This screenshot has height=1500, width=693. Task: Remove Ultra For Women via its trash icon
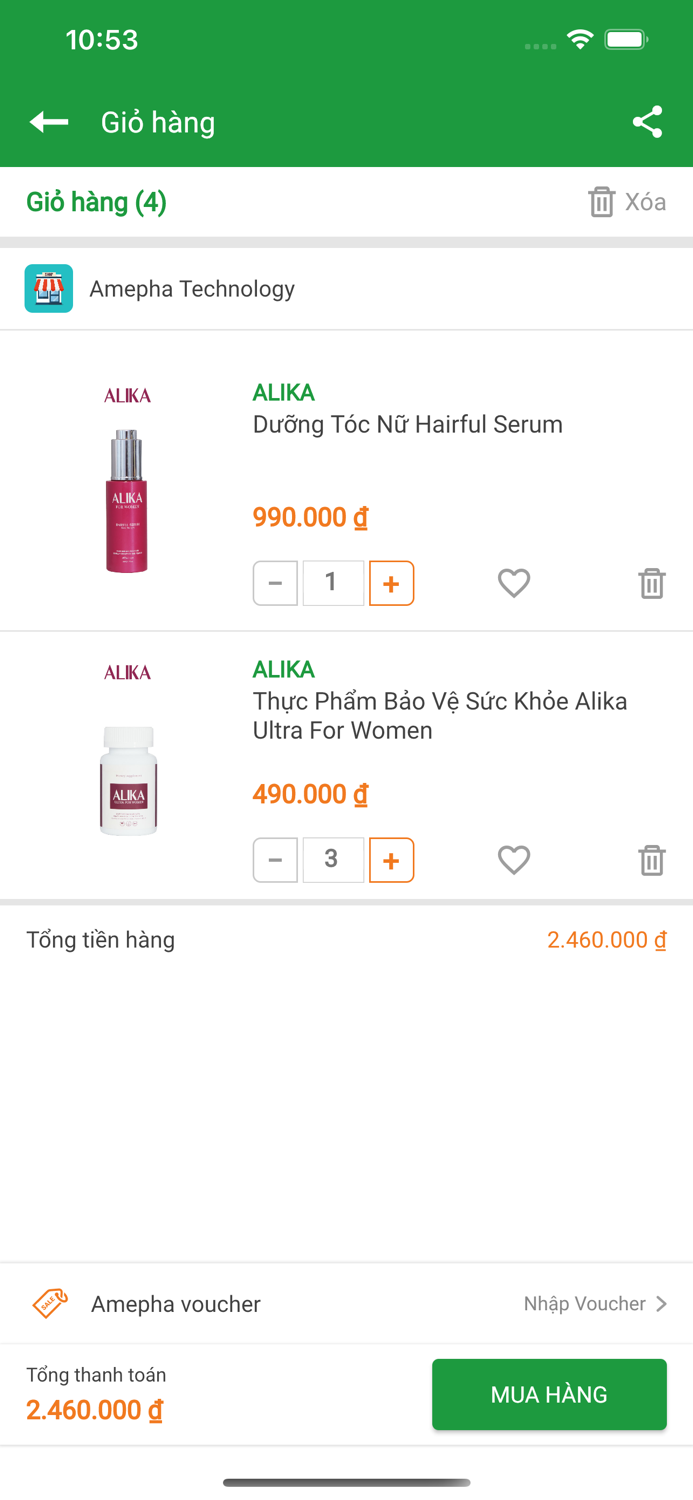pos(651,859)
